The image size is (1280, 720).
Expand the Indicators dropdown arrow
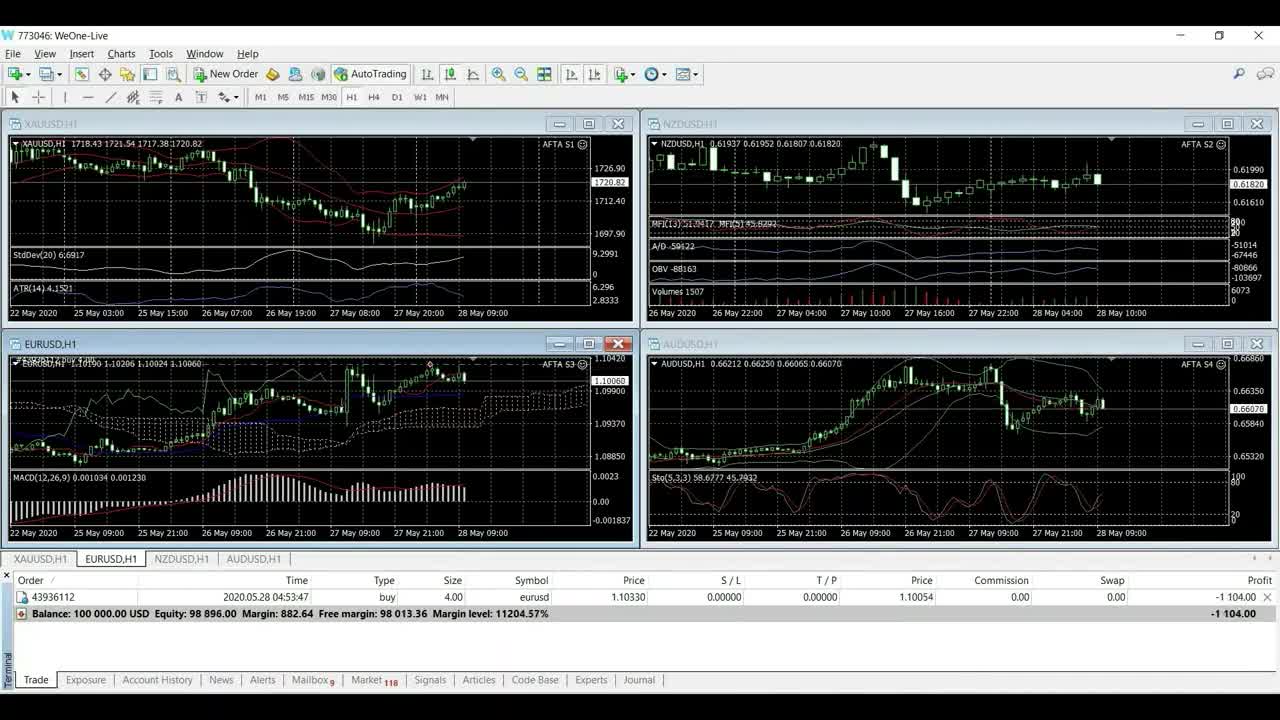click(633, 74)
